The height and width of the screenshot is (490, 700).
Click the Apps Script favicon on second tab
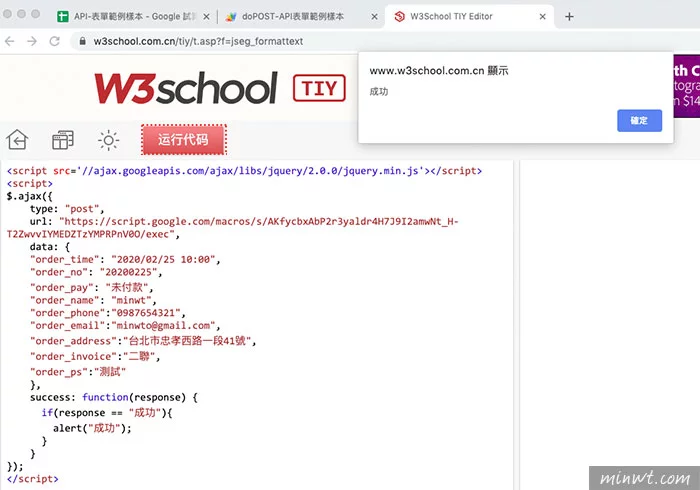click(230, 17)
